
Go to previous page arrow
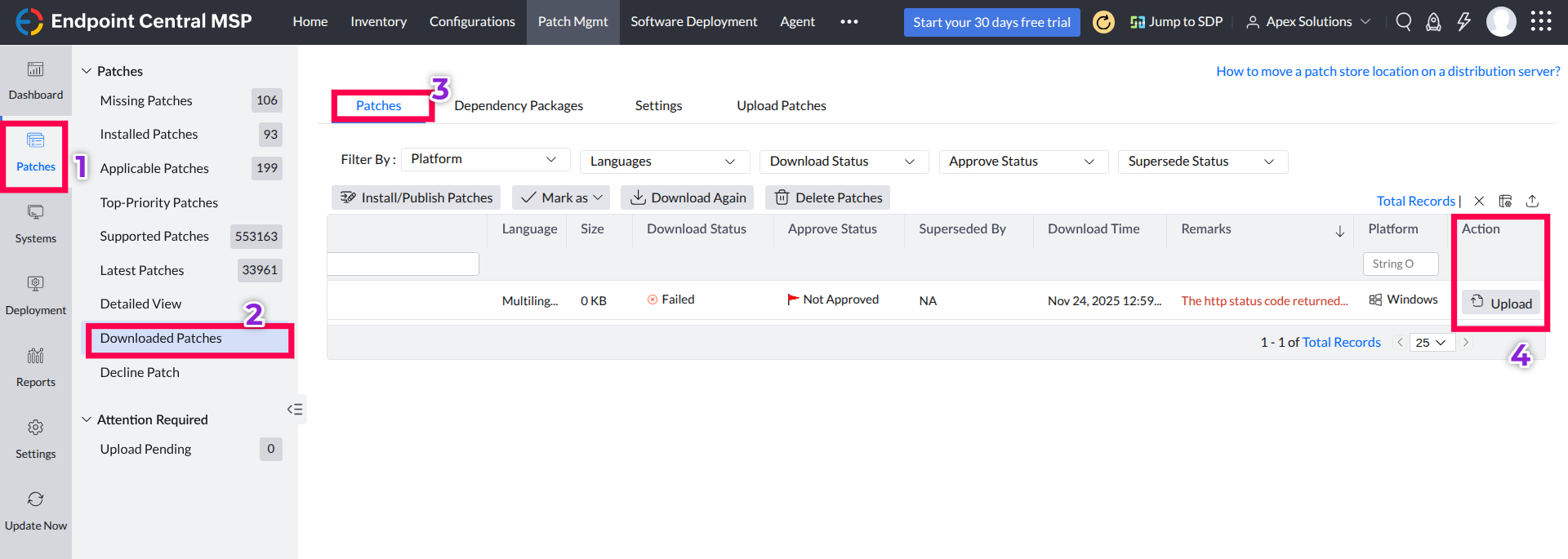1400,343
